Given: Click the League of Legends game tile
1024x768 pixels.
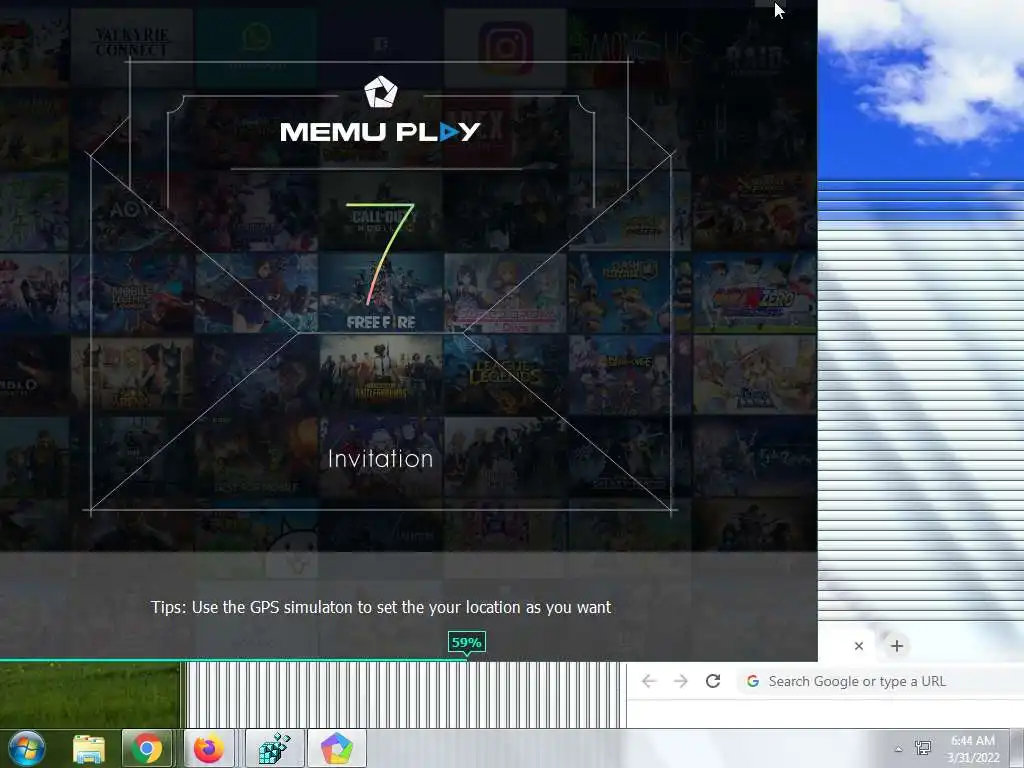Looking at the screenshot, I should point(505,374).
